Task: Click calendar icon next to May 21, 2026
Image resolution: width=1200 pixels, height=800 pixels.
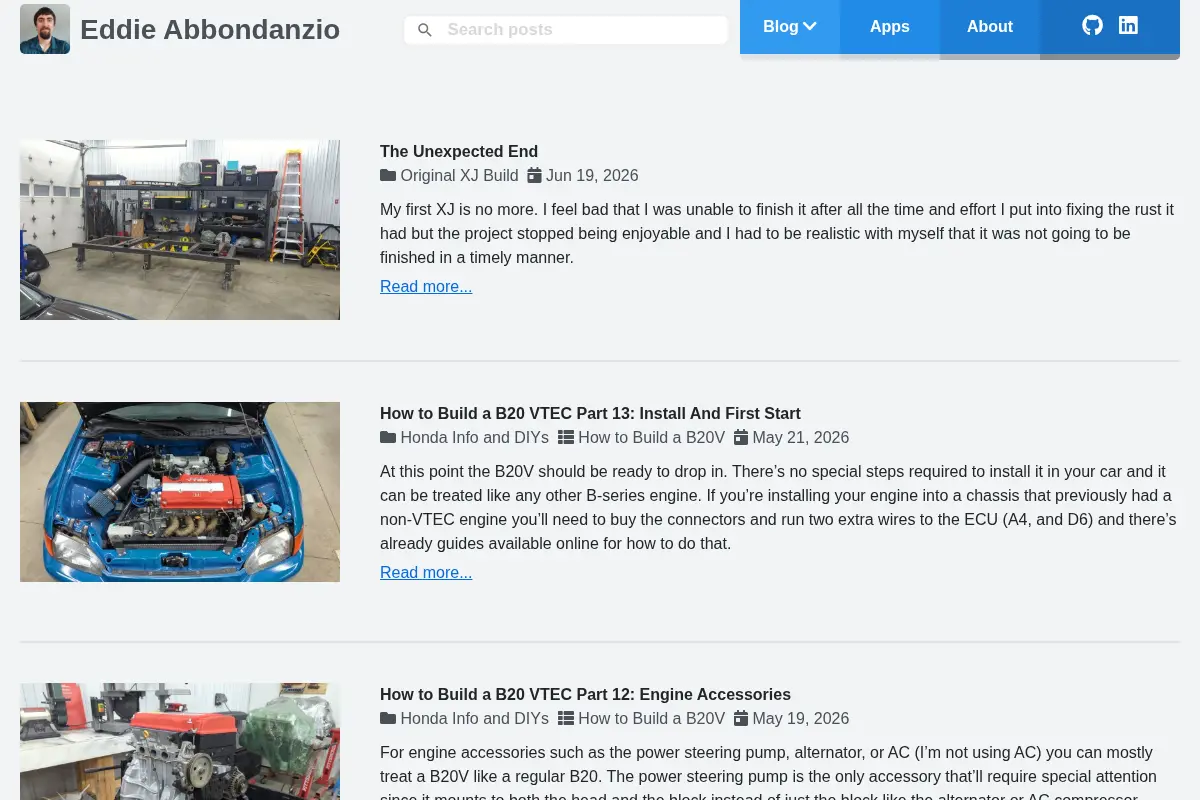Action: [741, 438]
